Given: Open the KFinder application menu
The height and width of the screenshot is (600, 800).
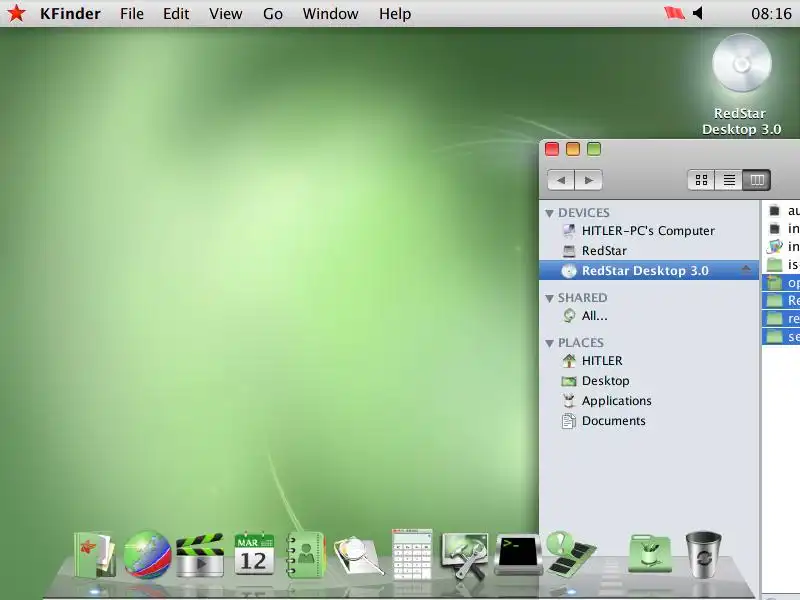Looking at the screenshot, I should point(70,14).
